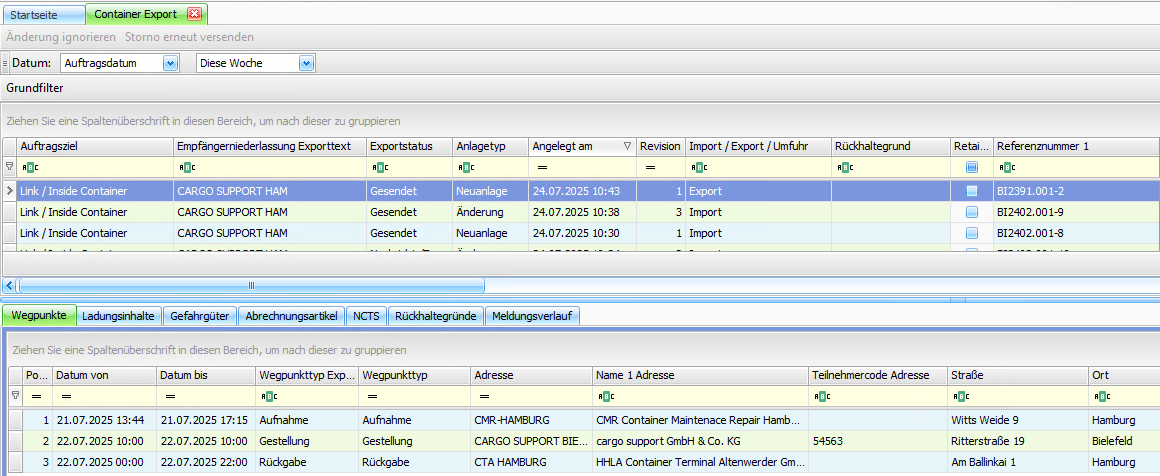
Task: Toggle the Retai... checkbox for BI2402.001-9 row
Action: point(972,212)
